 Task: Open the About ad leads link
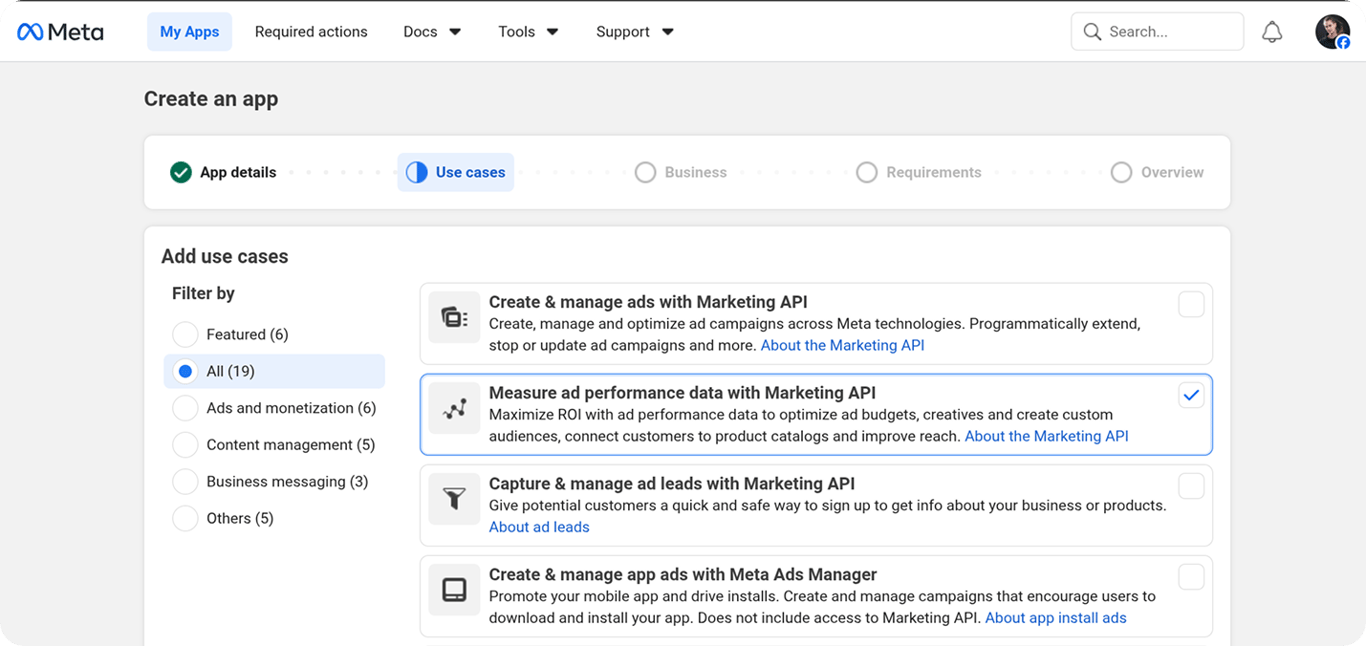click(x=539, y=527)
